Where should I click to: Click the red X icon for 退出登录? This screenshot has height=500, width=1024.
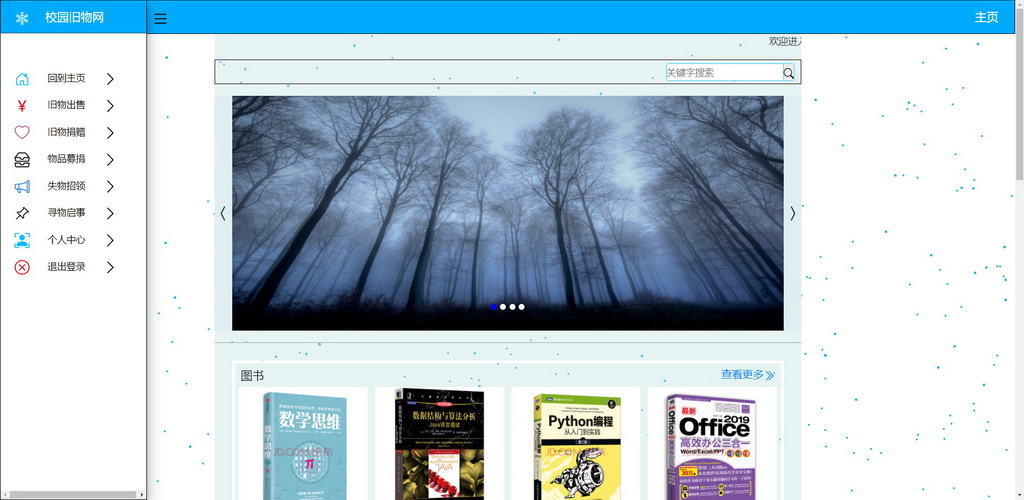click(22, 267)
